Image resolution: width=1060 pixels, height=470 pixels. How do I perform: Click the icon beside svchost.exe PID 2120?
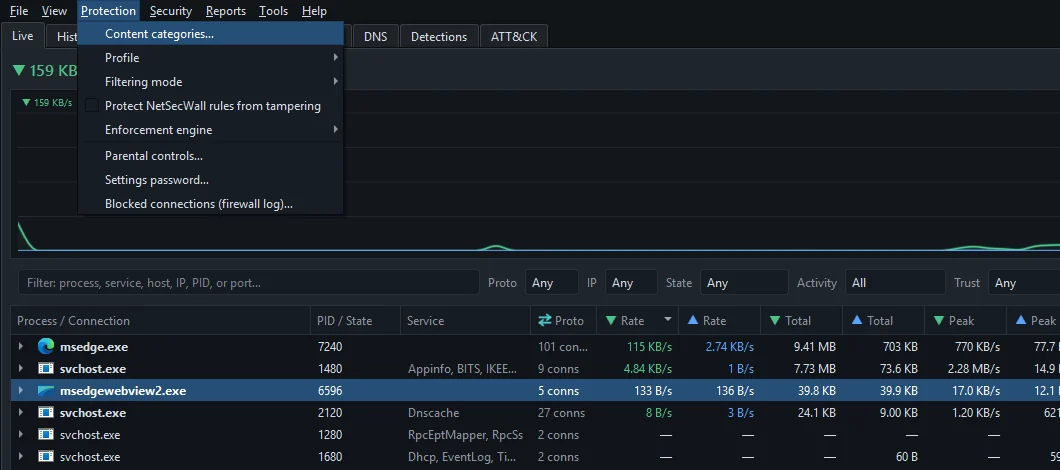pyautogui.click(x=45, y=413)
